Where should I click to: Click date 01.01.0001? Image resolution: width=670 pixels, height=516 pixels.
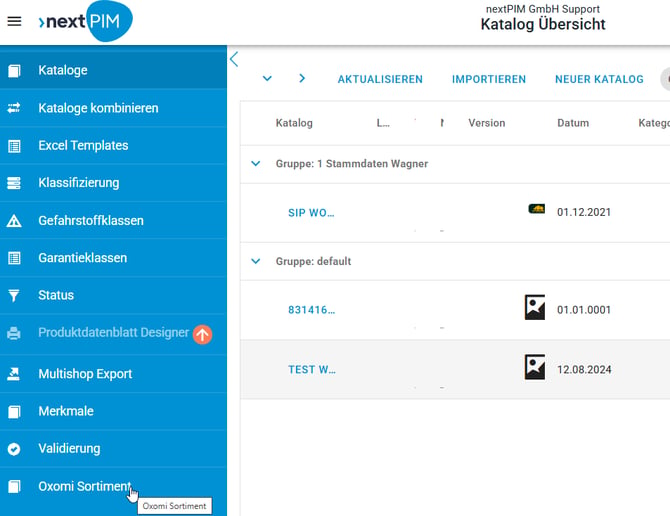click(x=584, y=310)
